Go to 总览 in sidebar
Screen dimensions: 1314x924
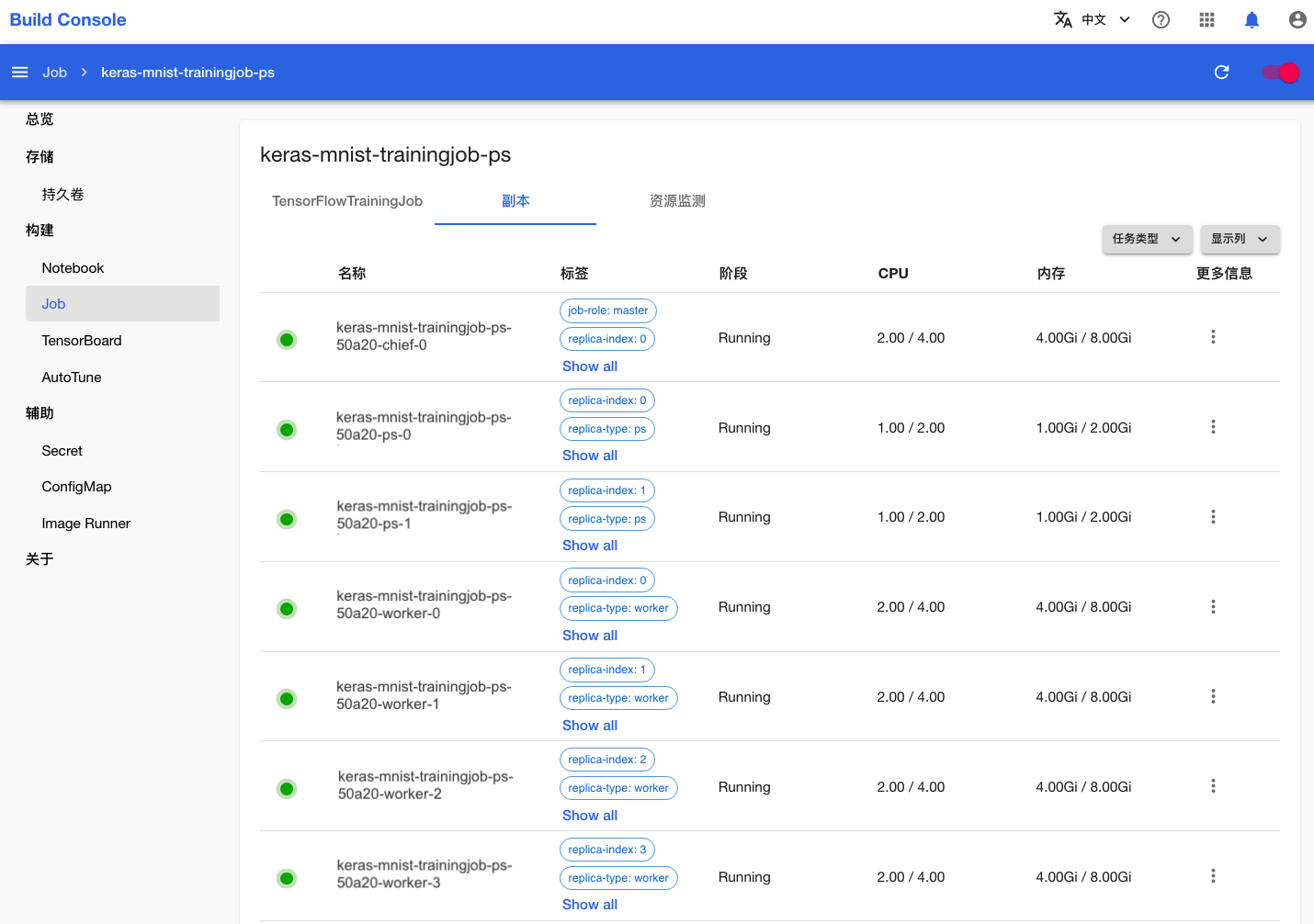[40, 119]
